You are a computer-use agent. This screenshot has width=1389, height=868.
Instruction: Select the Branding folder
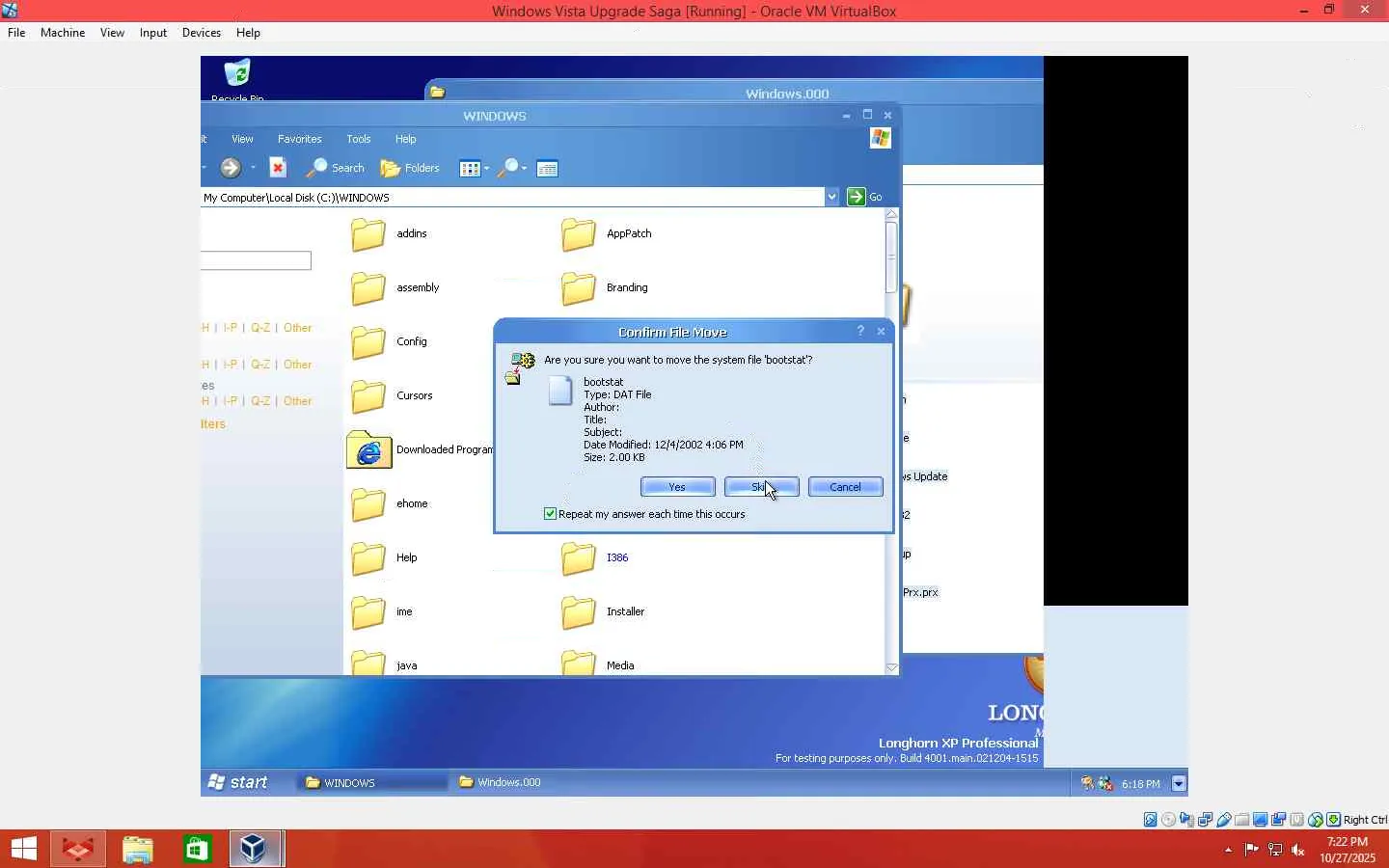605,287
